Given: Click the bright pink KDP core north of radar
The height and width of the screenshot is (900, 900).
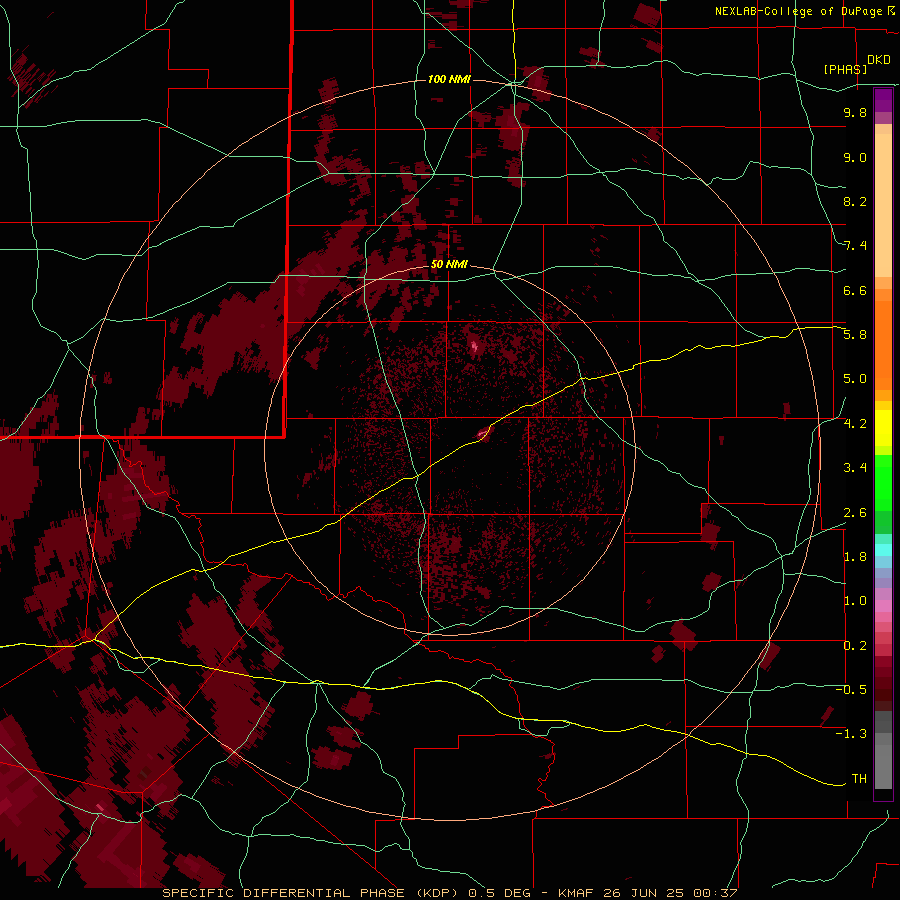Looking at the screenshot, I should 475,346.
